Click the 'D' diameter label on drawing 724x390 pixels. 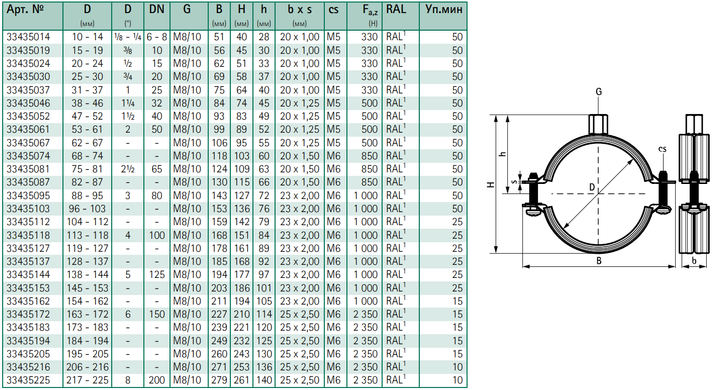pos(592,187)
